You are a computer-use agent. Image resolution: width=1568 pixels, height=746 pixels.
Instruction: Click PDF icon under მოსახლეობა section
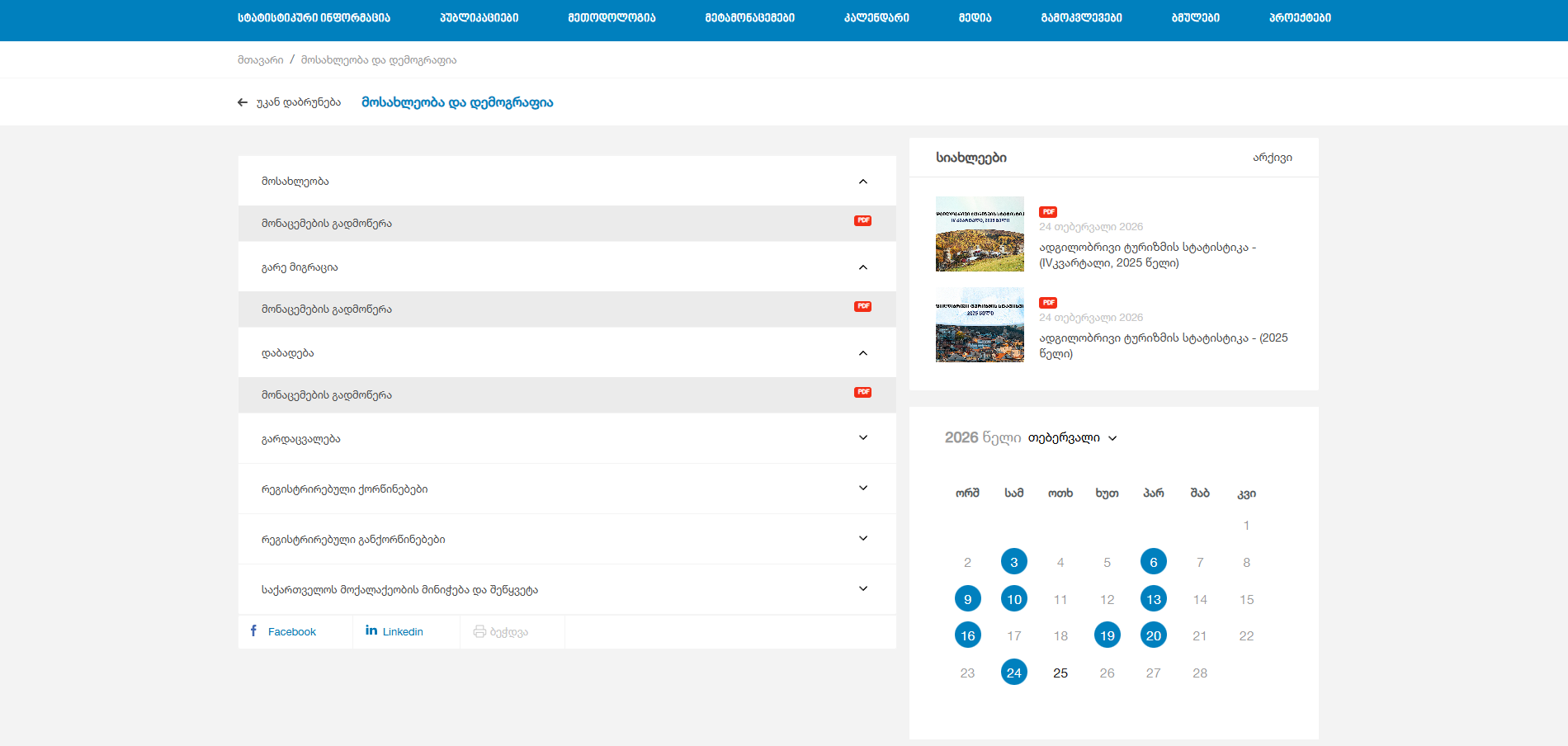pyautogui.click(x=862, y=221)
